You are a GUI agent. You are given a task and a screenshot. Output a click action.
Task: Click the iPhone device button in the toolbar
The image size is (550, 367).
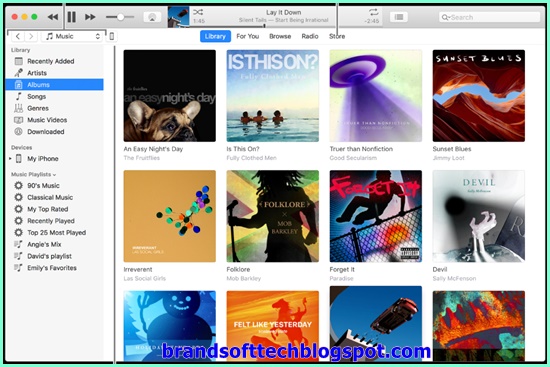tap(112, 36)
